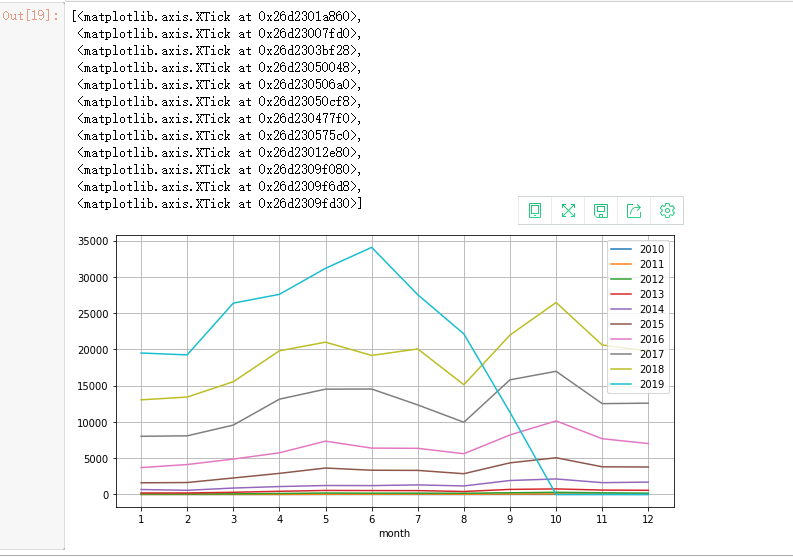Image resolution: width=793 pixels, height=558 pixels.
Task: Click the 20000 y-axis tick label
Action: tap(93, 350)
